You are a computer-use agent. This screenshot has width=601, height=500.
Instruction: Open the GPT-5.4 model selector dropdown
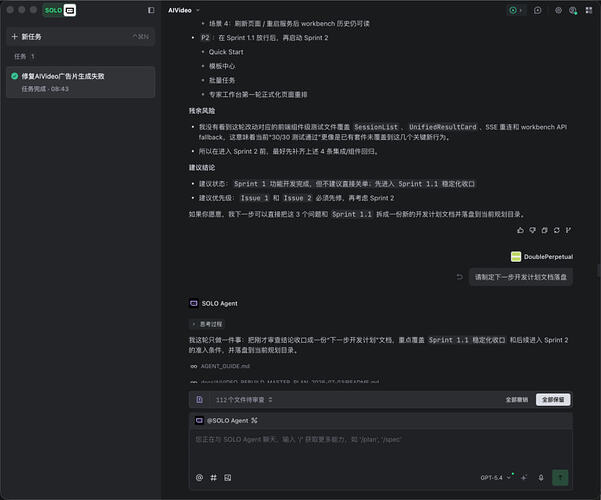[x=496, y=477]
